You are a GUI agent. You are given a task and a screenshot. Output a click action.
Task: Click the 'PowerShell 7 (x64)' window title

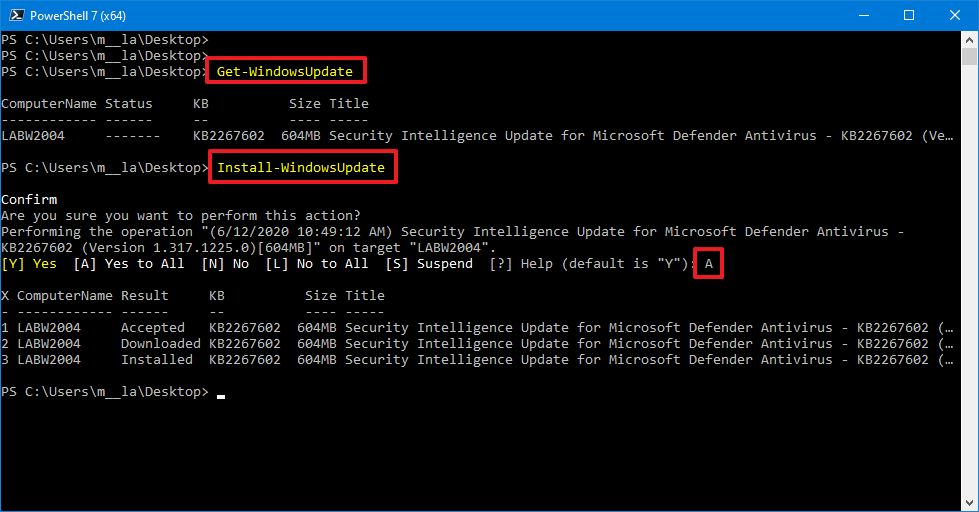77,16
